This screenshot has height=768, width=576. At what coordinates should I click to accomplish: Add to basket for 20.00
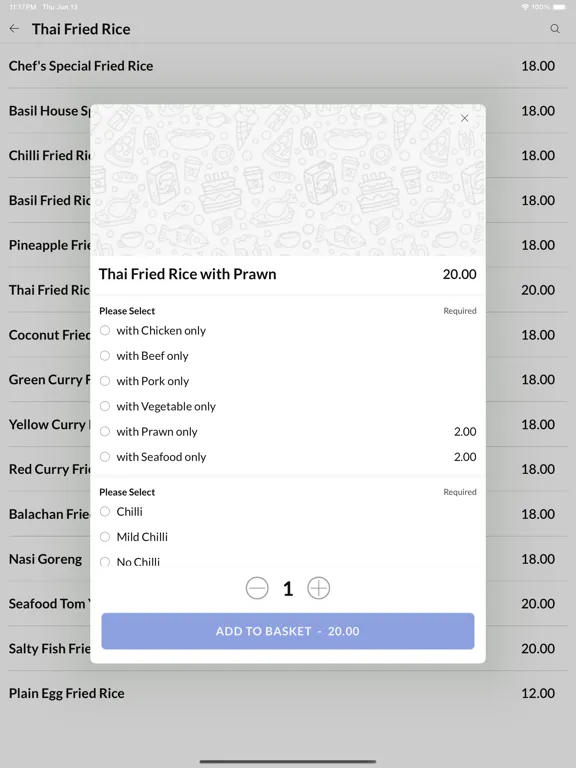(x=288, y=631)
